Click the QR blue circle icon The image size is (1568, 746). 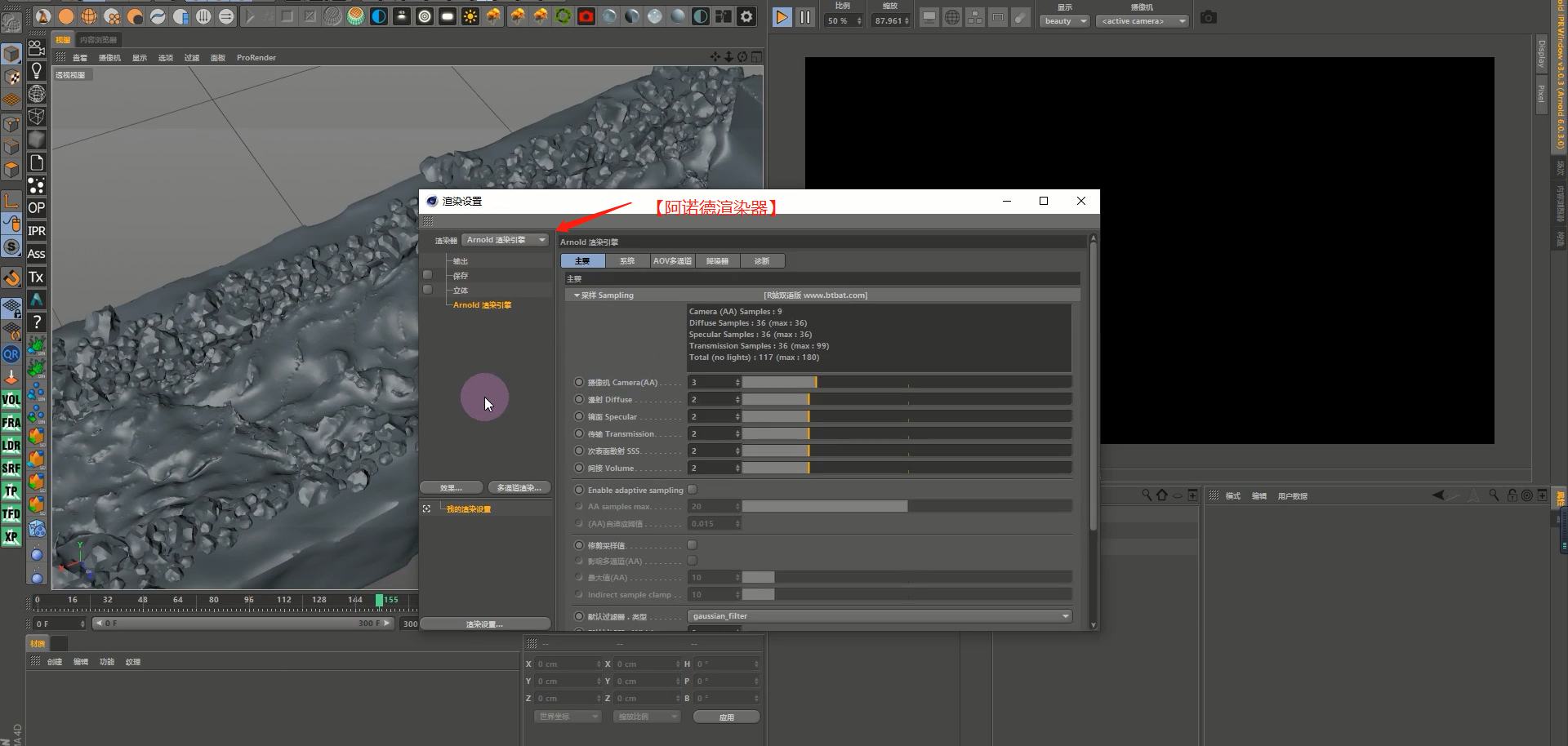(x=11, y=354)
